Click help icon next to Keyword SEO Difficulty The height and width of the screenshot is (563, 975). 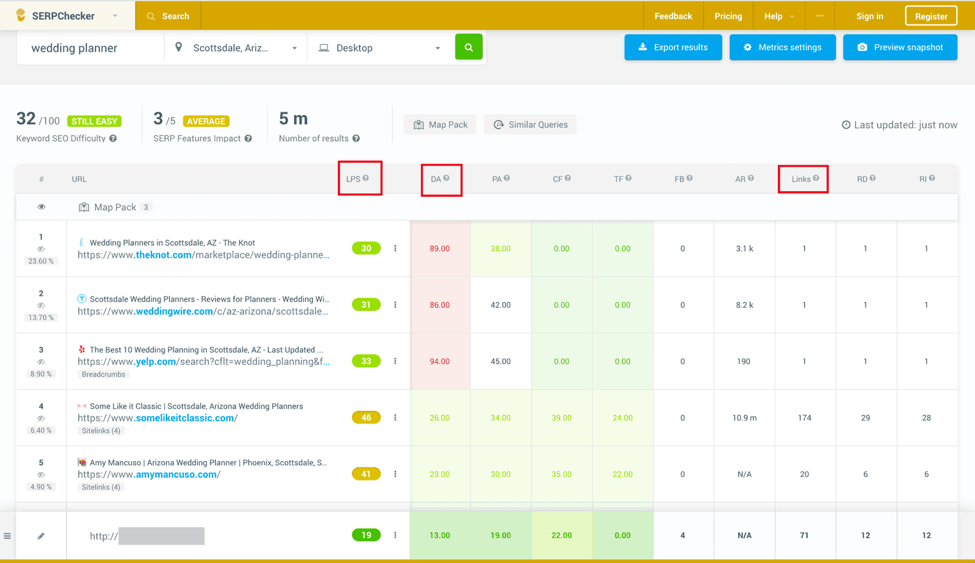coord(113,138)
